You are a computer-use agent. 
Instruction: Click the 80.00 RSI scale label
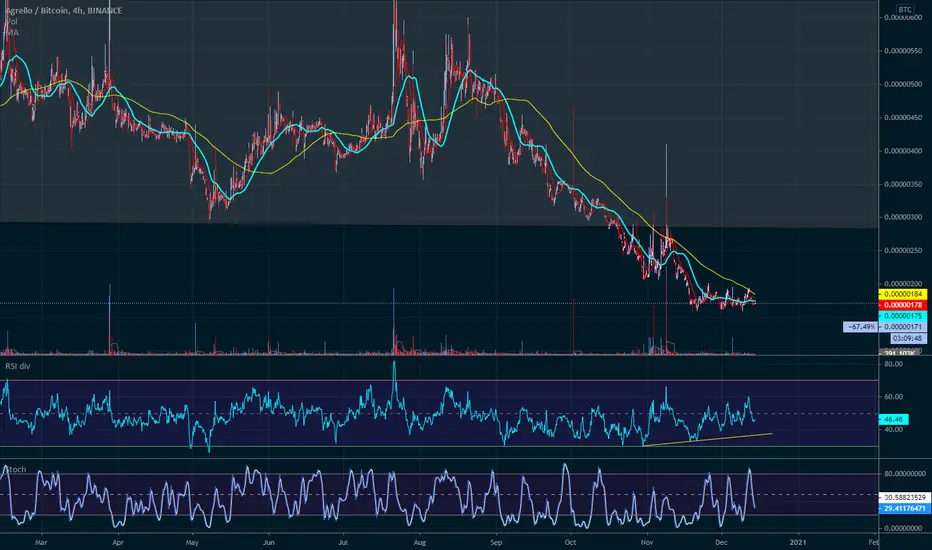click(x=893, y=364)
